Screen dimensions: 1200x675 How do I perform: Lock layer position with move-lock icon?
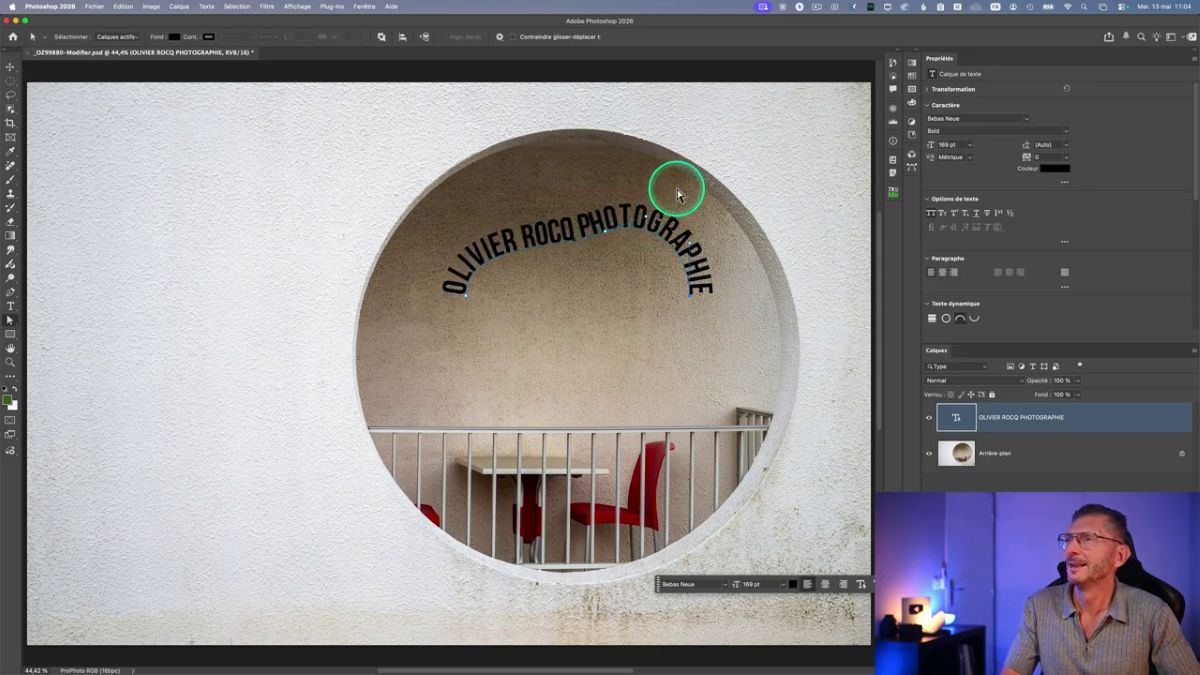(971, 395)
